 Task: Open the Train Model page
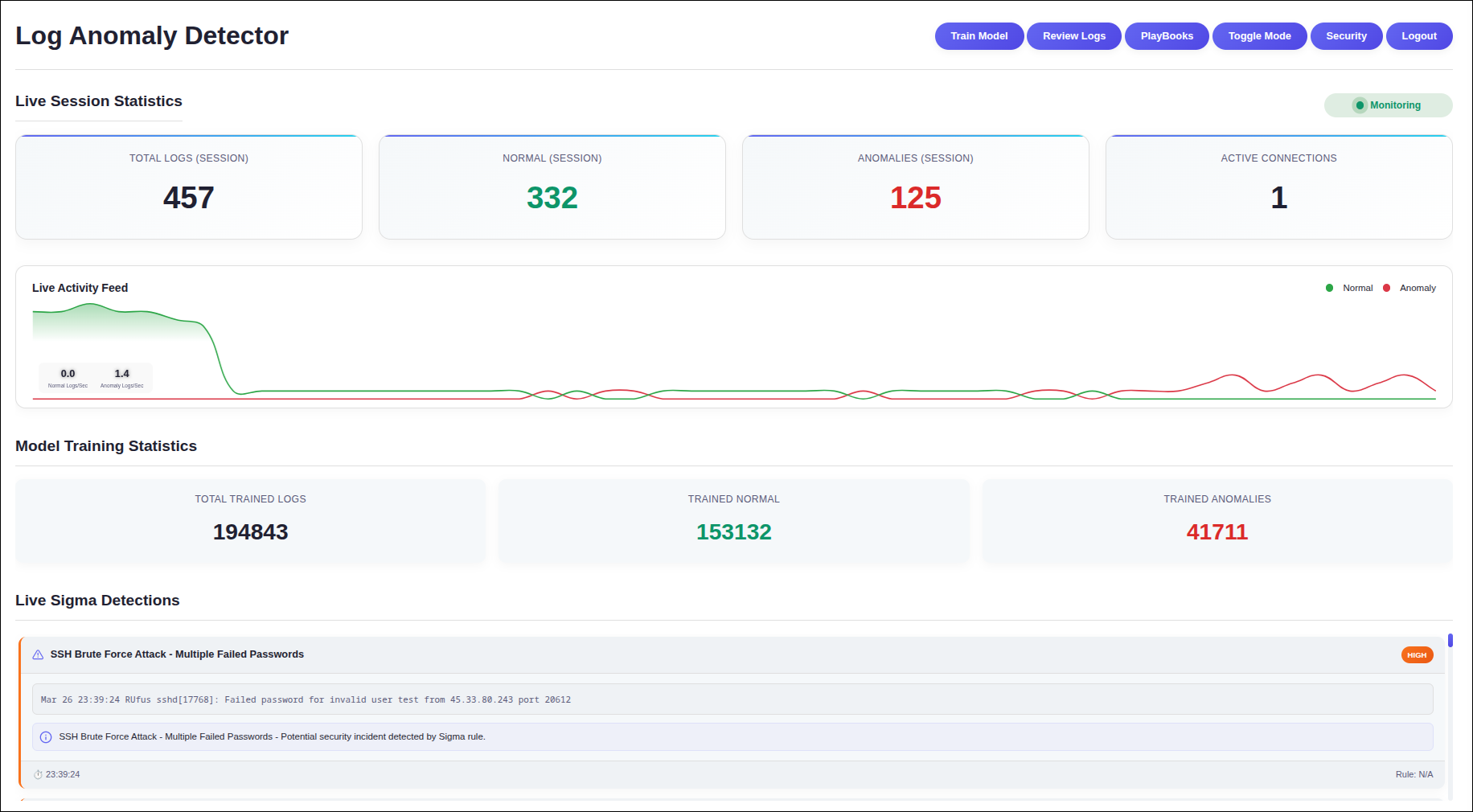pyautogui.click(x=979, y=36)
